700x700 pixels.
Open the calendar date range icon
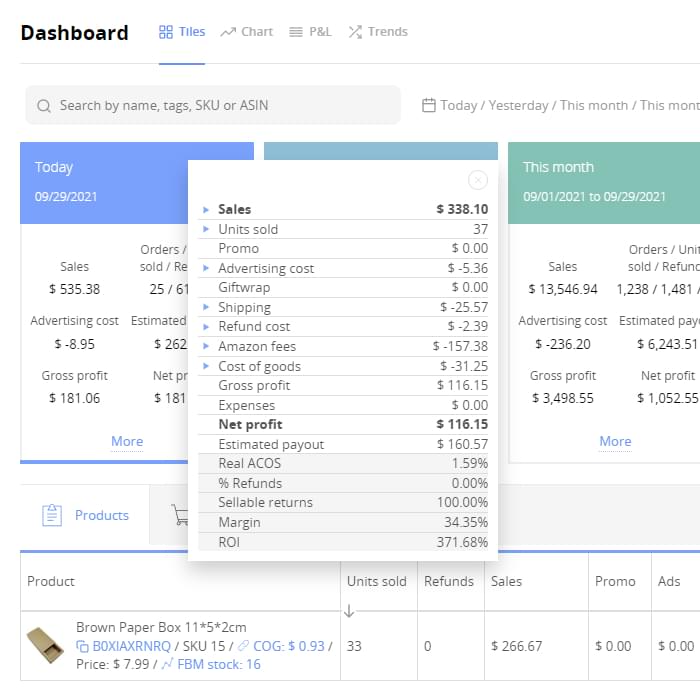click(429, 105)
